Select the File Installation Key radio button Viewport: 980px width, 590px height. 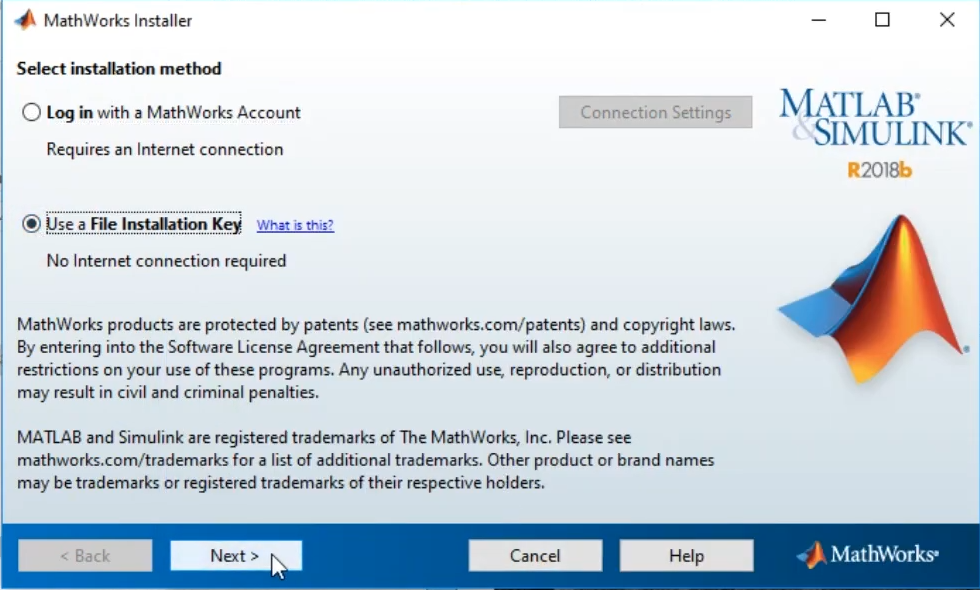pos(32,224)
